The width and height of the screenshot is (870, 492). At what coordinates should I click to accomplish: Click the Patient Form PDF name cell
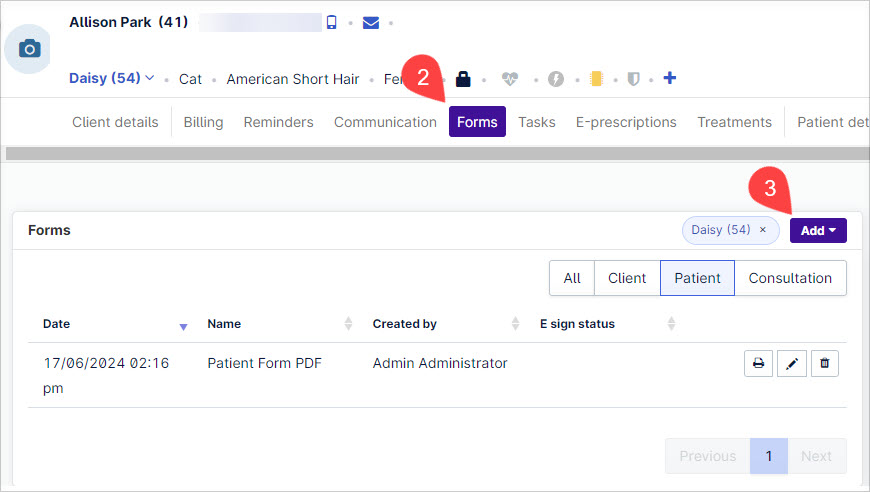[x=264, y=363]
